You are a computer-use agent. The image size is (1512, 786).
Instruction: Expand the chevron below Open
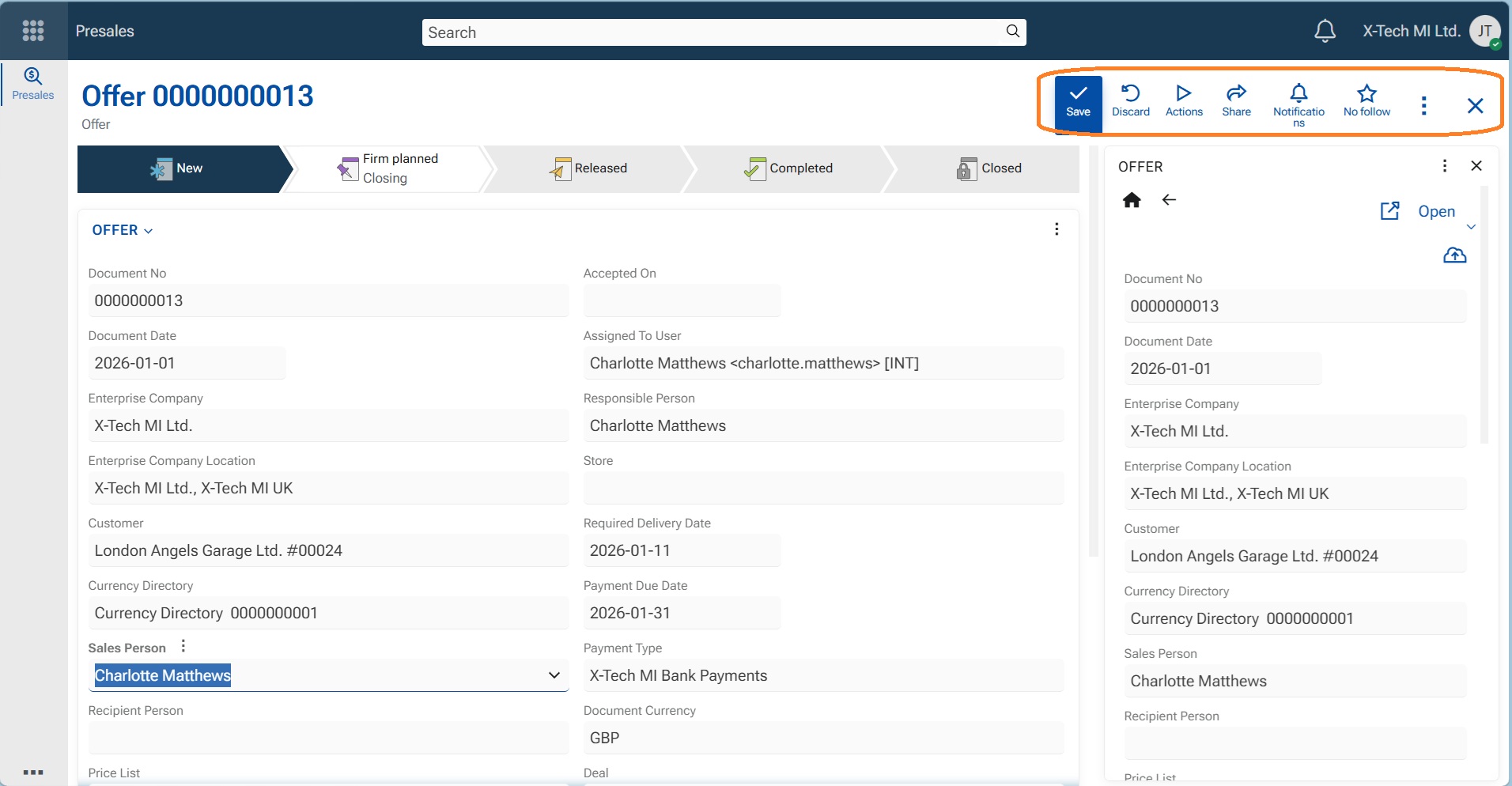[x=1471, y=227]
